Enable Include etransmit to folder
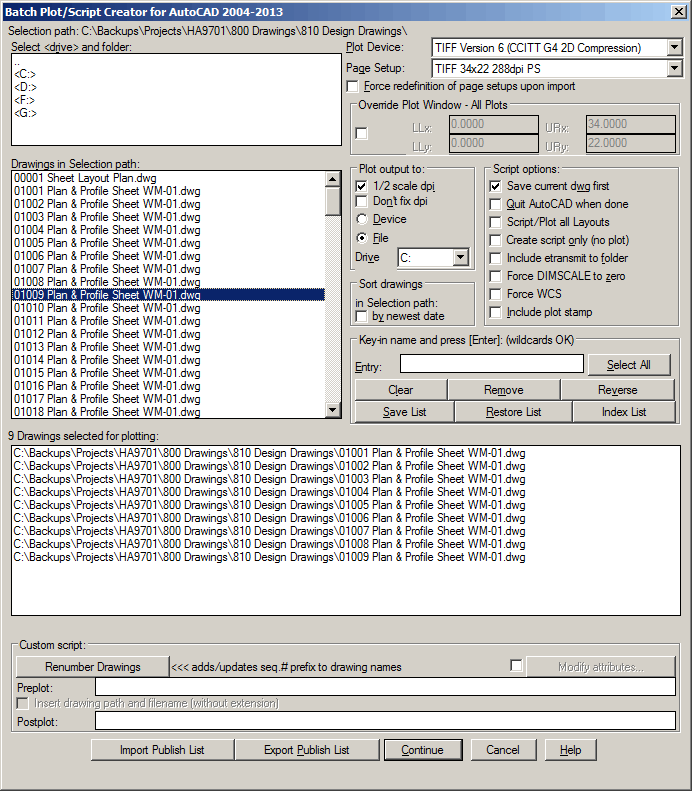This screenshot has height=791, width=692. click(x=495, y=258)
